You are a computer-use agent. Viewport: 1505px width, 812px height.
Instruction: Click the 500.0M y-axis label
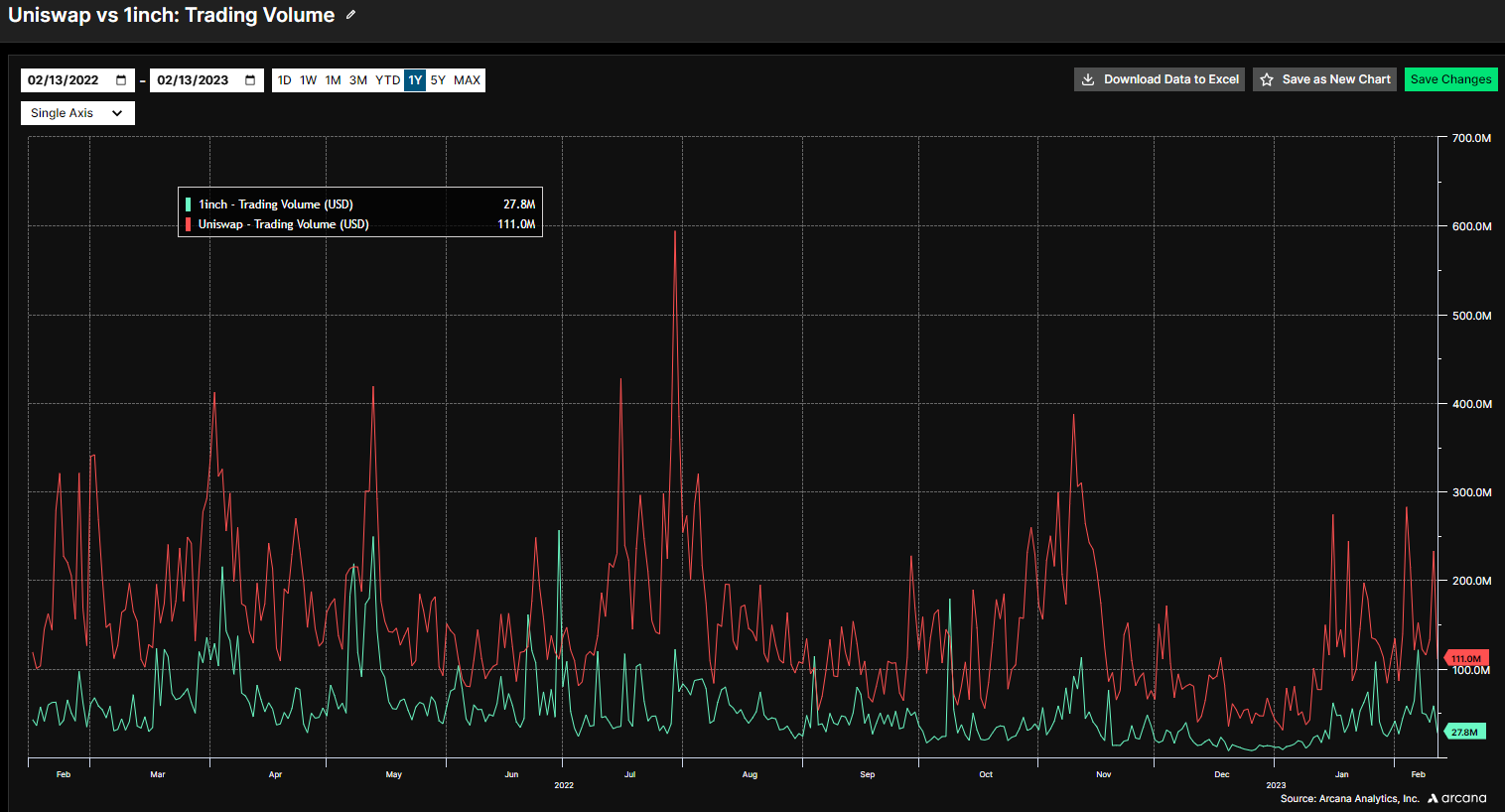(x=1471, y=316)
